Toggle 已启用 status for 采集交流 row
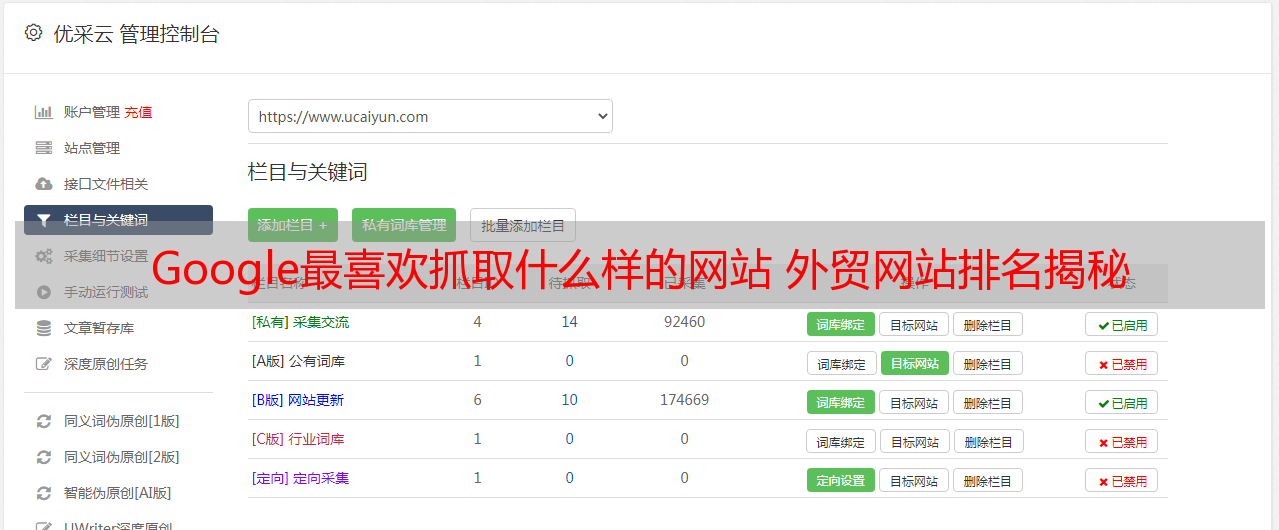 click(x=1121, y=324)
